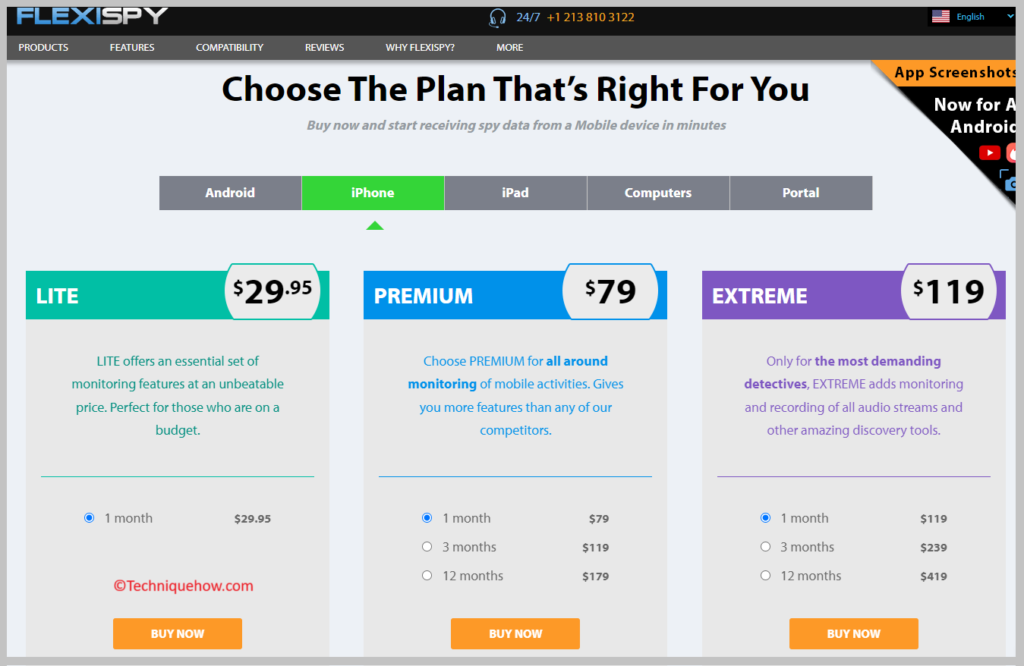Click BUY NOW for the Extreme plan

(854, 633)
